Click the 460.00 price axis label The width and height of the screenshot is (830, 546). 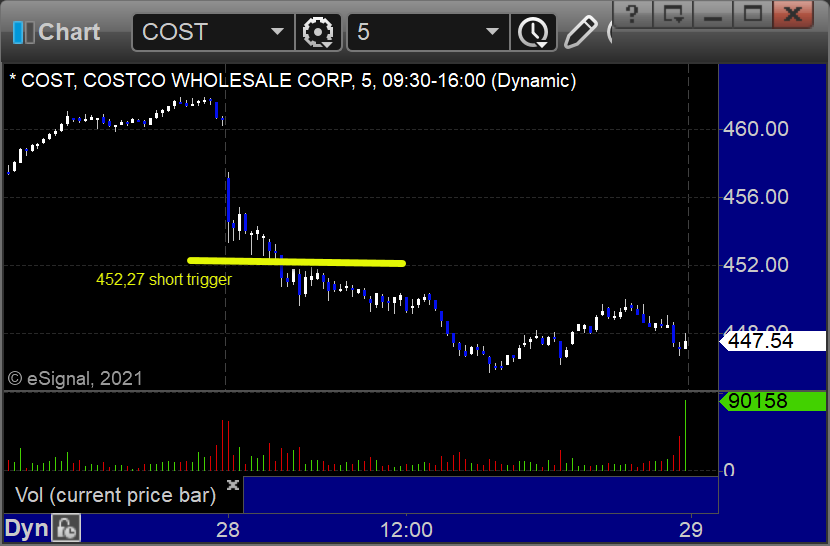[755, 129]
